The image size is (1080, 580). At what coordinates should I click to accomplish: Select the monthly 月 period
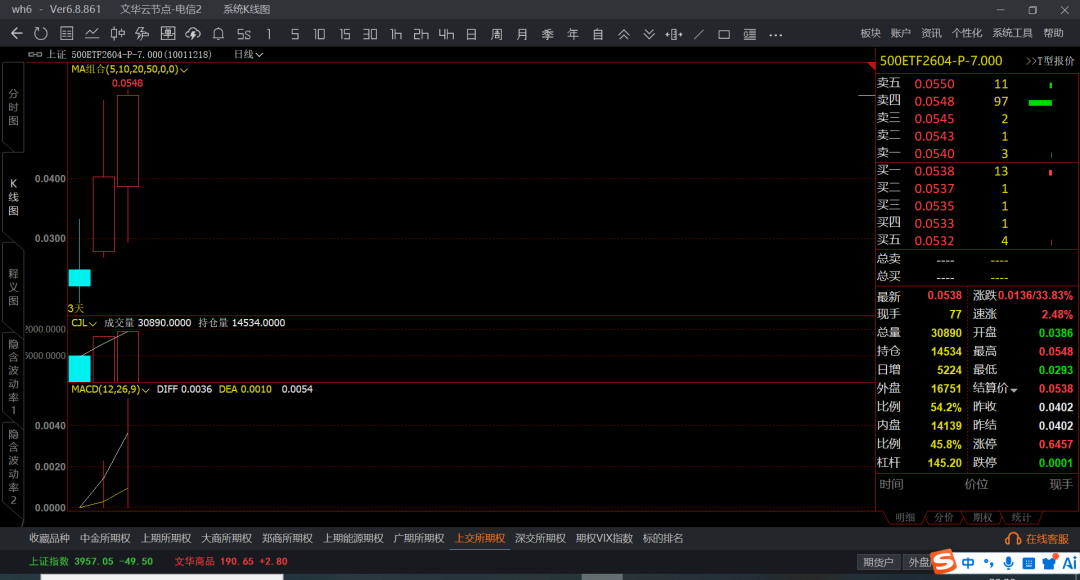pyautogui.click(x=522, y=34)
